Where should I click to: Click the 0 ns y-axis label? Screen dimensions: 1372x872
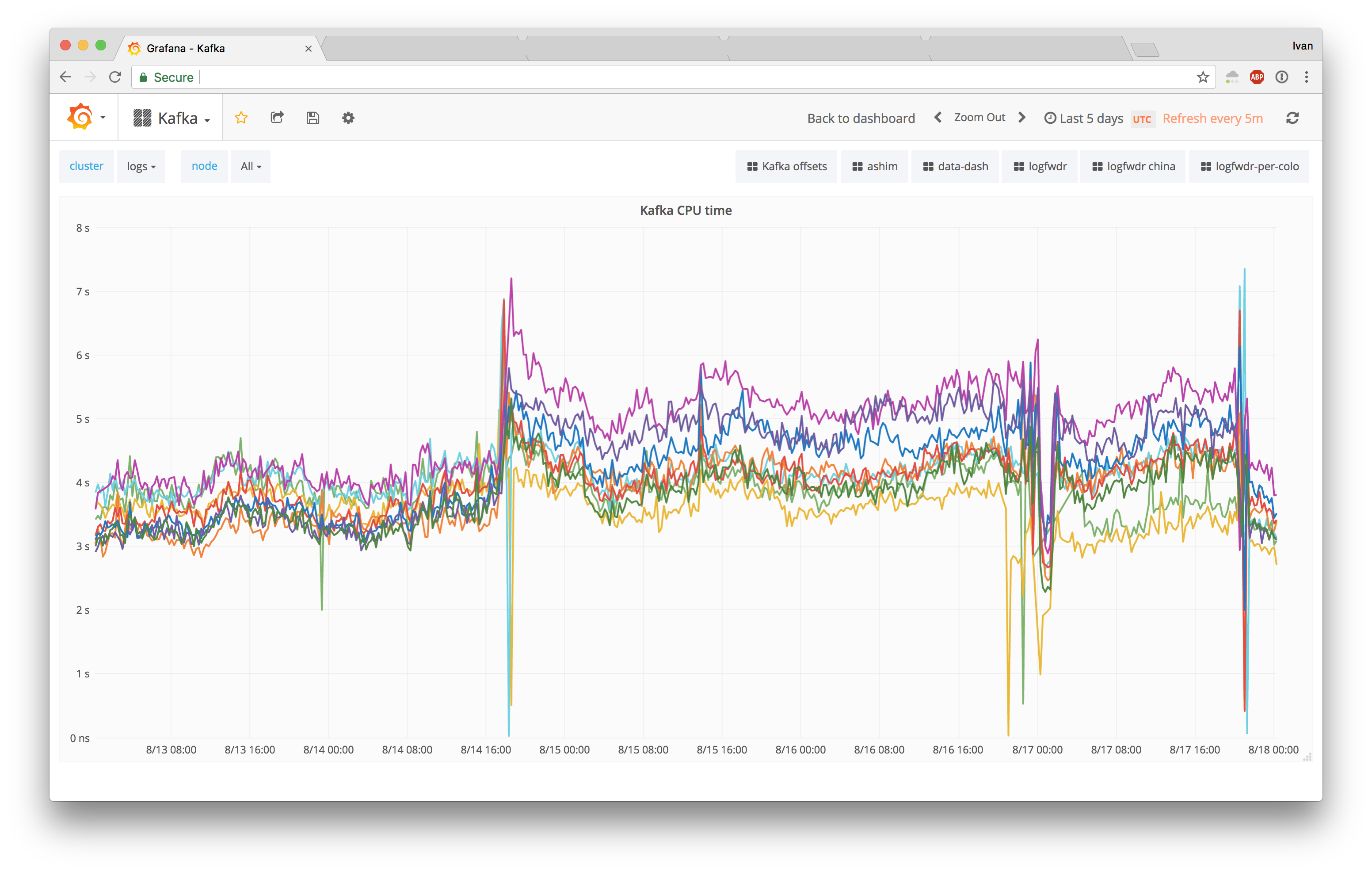80,738
